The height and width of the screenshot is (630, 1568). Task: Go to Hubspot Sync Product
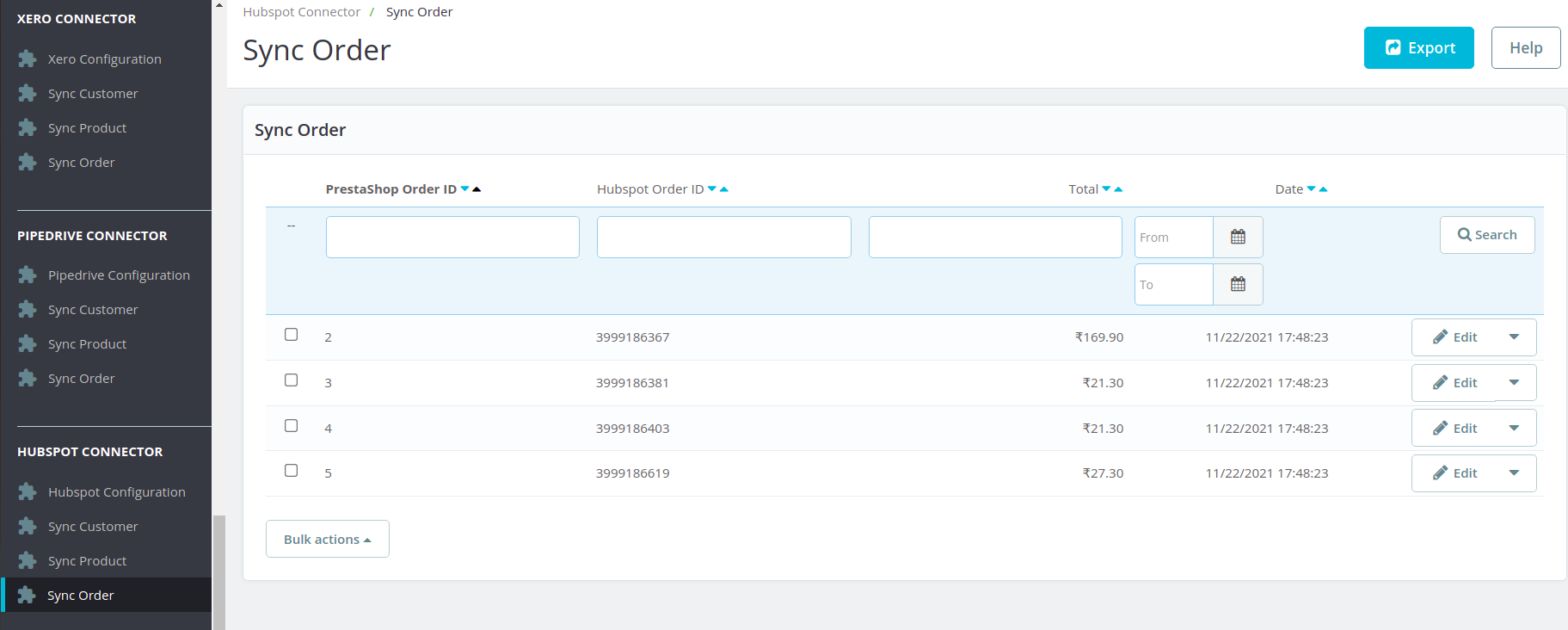[x=87, y=560]
